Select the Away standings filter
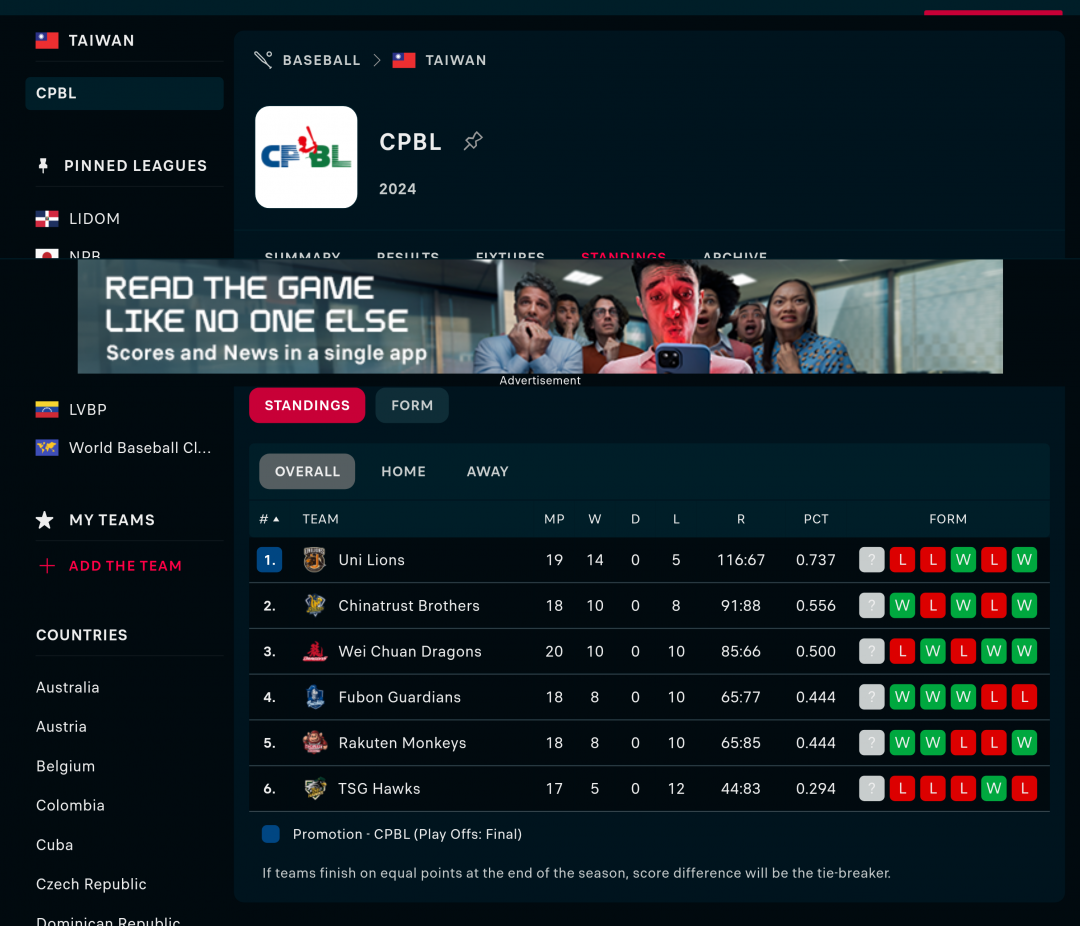Image resolution: width=1080 pixels, height=926 pixels. (488, 471)
